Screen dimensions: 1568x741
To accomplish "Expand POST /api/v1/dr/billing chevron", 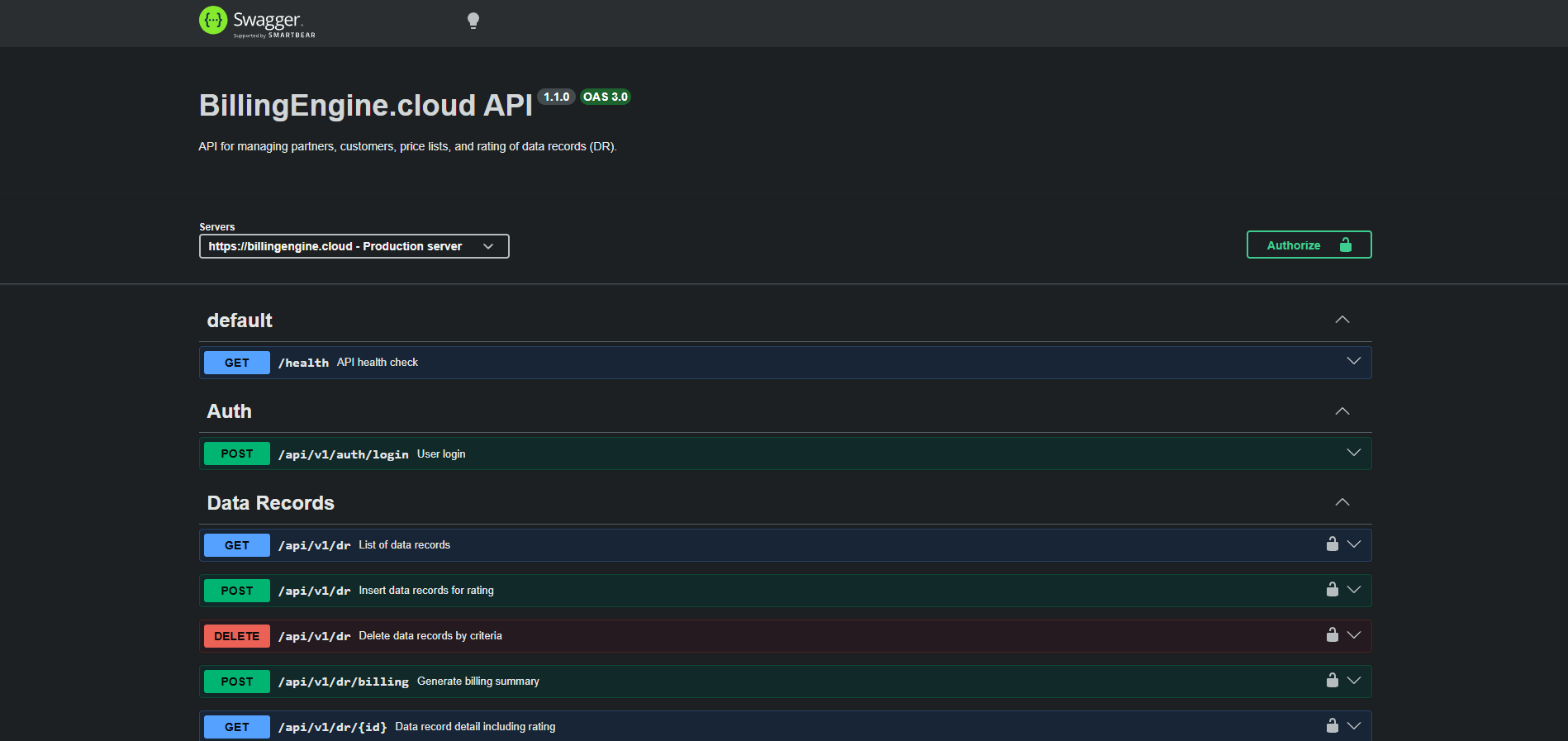I will [x=1354, y=681].
